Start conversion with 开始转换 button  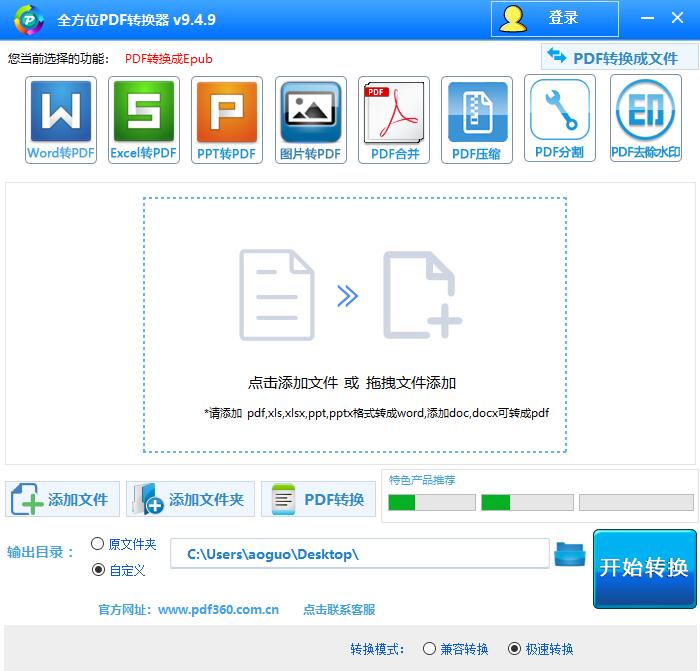[645, 569]
